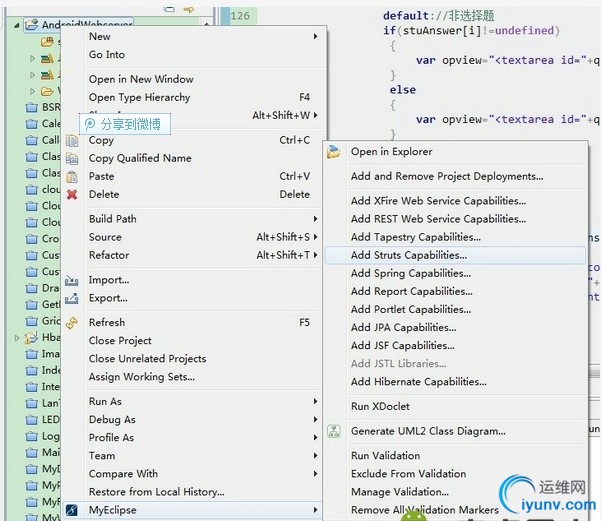The image size is (602, 521).
Task: Choose Add Hibernate Capabilities...
Action: pyautogui.click(x=418, y=382)
